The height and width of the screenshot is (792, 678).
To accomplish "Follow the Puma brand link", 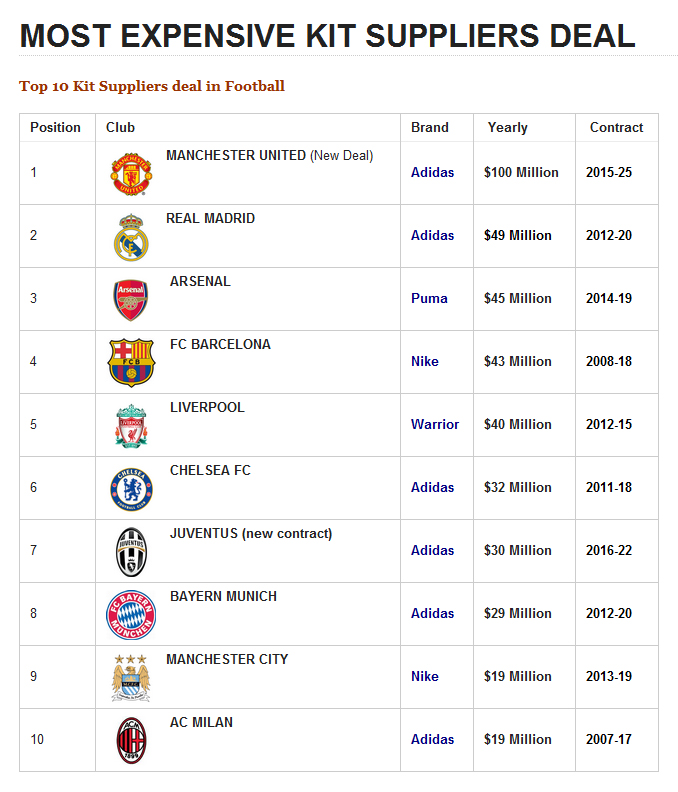I will [429, 299].
